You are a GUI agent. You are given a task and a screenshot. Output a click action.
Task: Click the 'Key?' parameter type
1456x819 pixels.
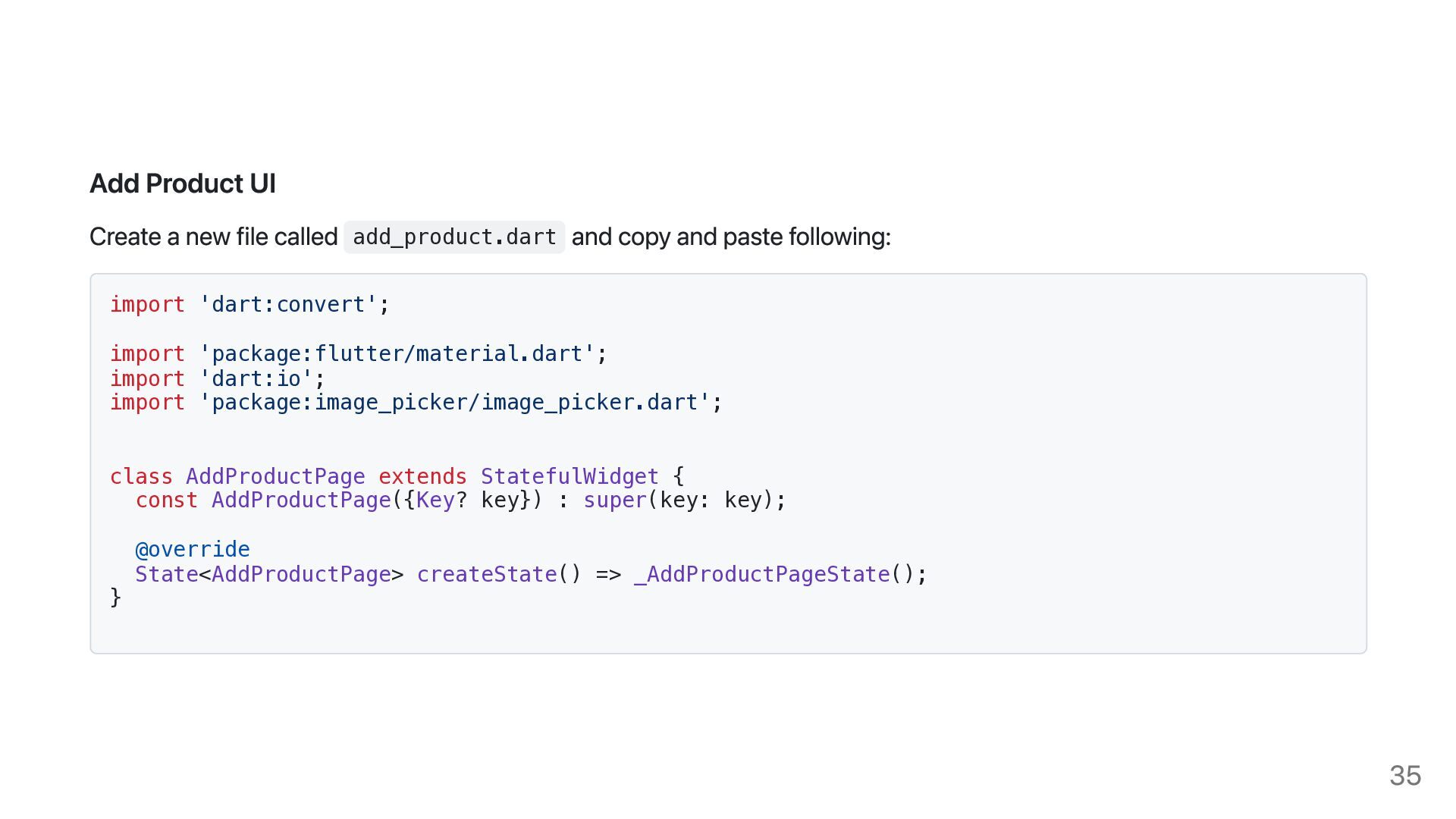pos(441,500)
